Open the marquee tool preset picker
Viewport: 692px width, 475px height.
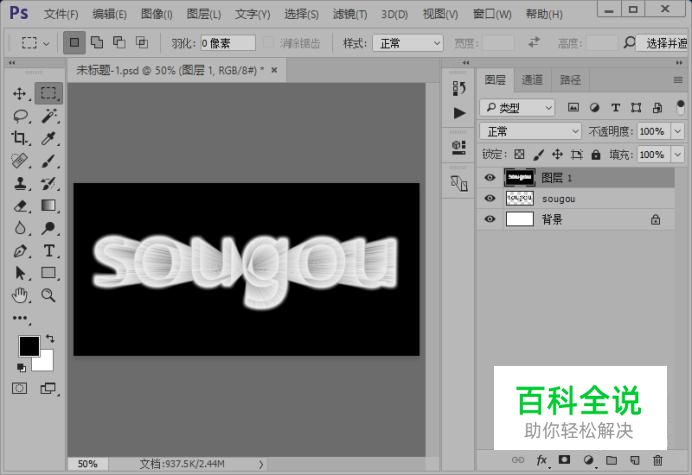tap(35, 43)
